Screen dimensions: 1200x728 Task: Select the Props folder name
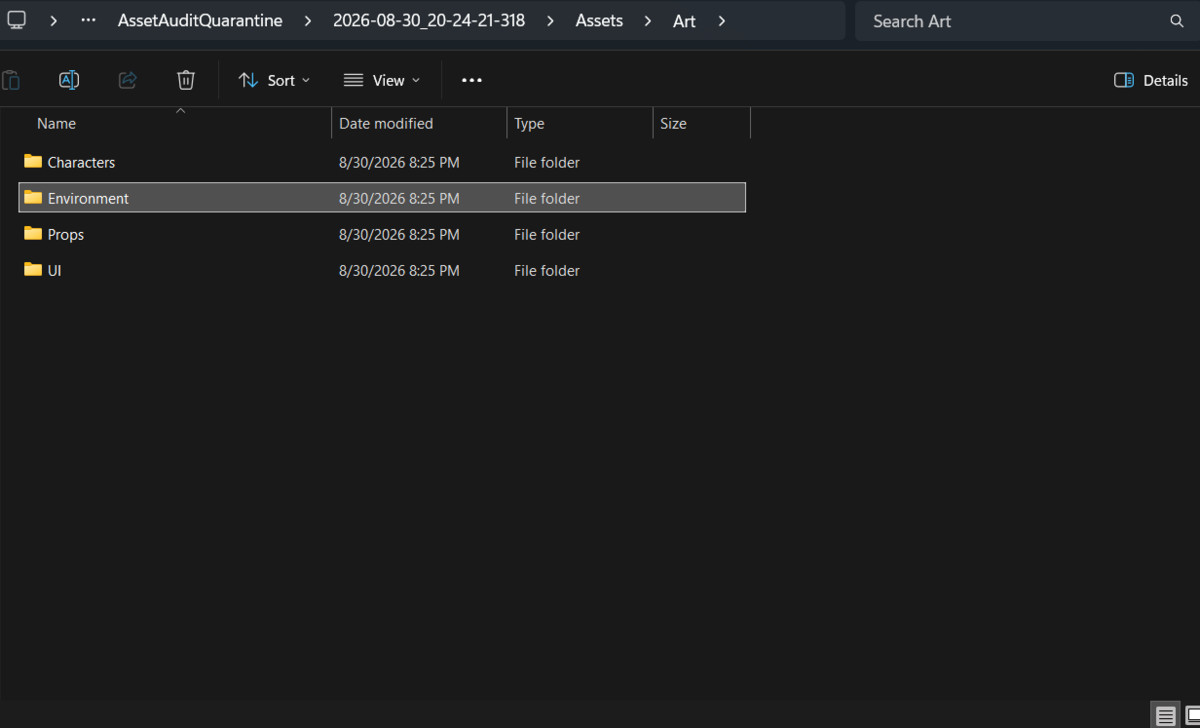(x=66, y=234)
